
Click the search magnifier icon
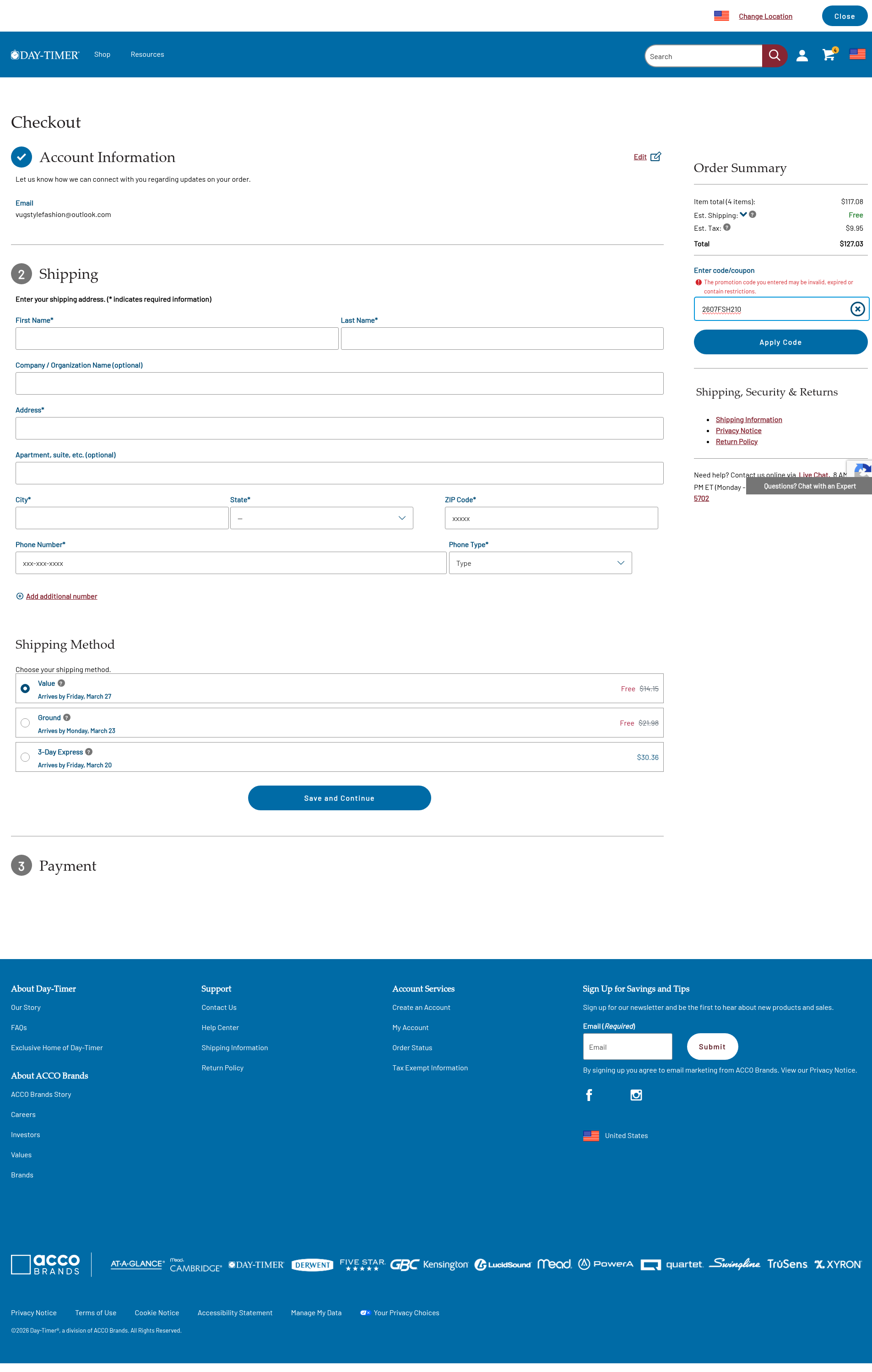pyautogui.click(x=774, y=55)
